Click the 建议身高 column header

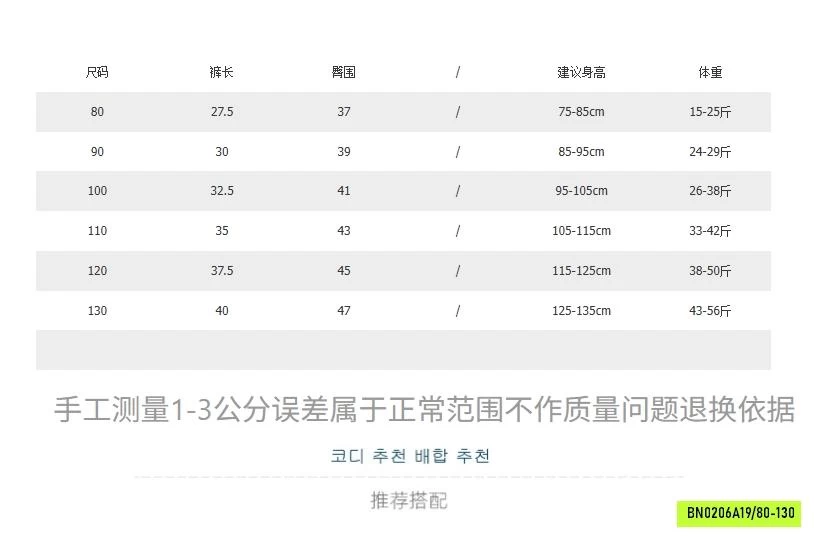coord(581,72)
